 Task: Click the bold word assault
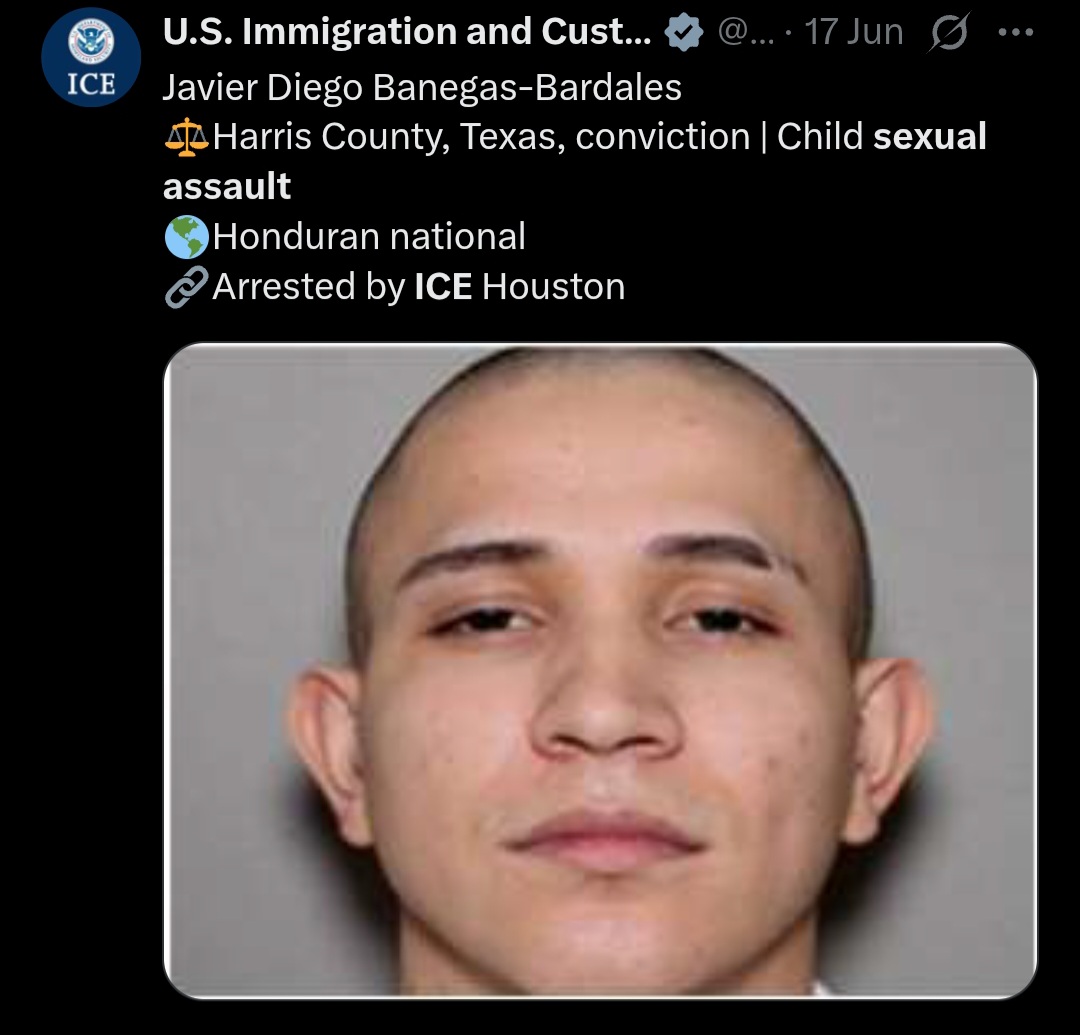click(x=227, y=187)
